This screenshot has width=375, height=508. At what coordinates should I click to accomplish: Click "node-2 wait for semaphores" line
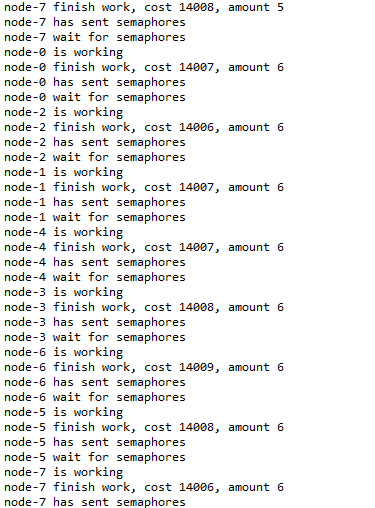(x=95, y=157)
